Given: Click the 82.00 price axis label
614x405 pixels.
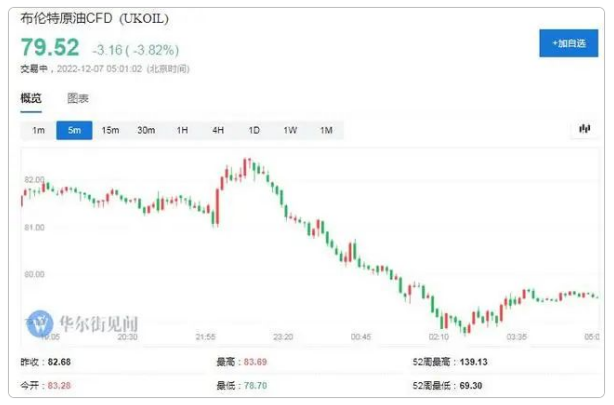Looking at the screenshot, I should [x=34, y=180].
